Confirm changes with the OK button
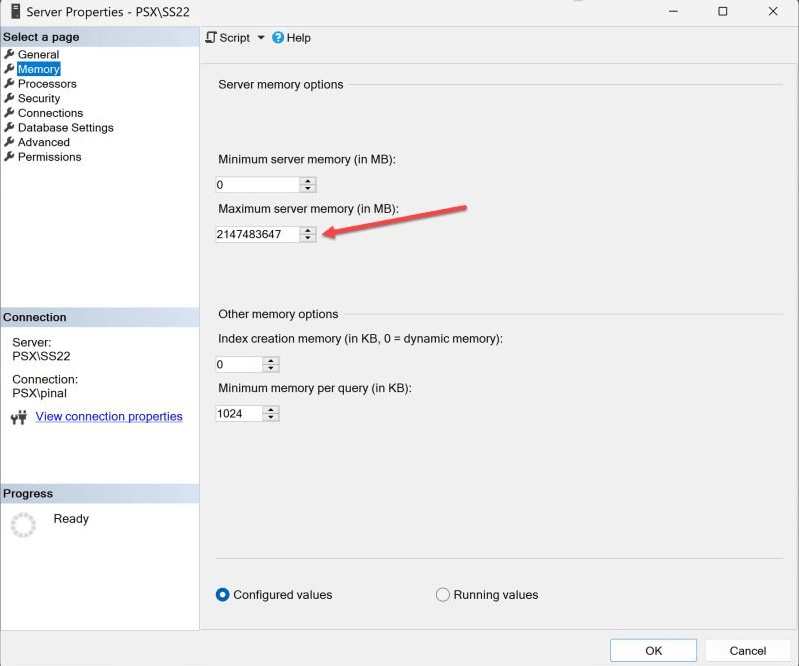 click(x=653, y=651)
